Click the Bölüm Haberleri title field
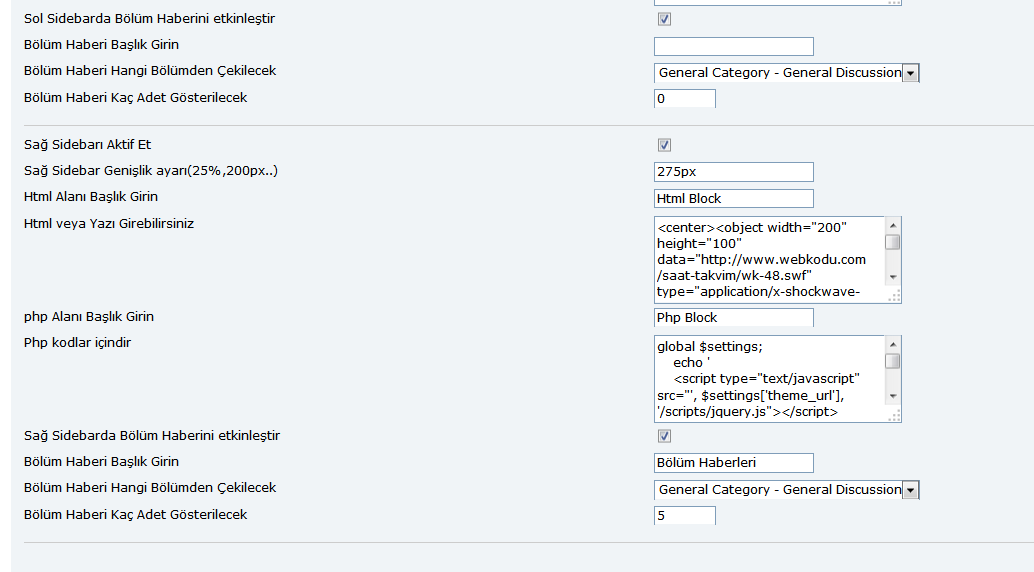 [734, 462]
